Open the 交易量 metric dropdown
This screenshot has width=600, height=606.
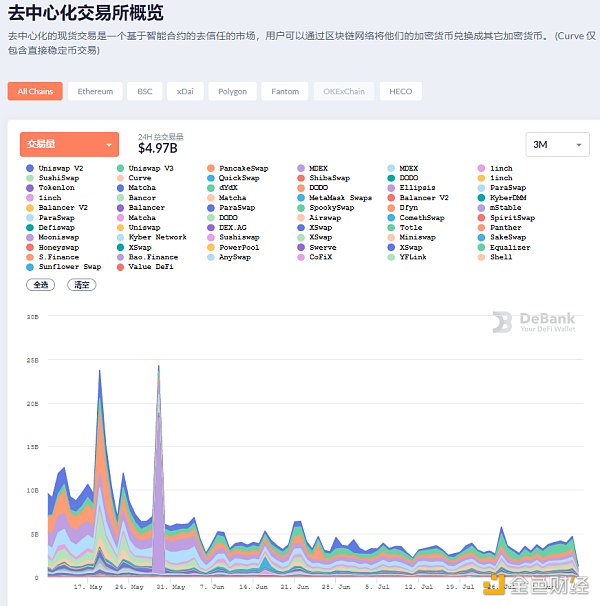(x=69, y=144)
